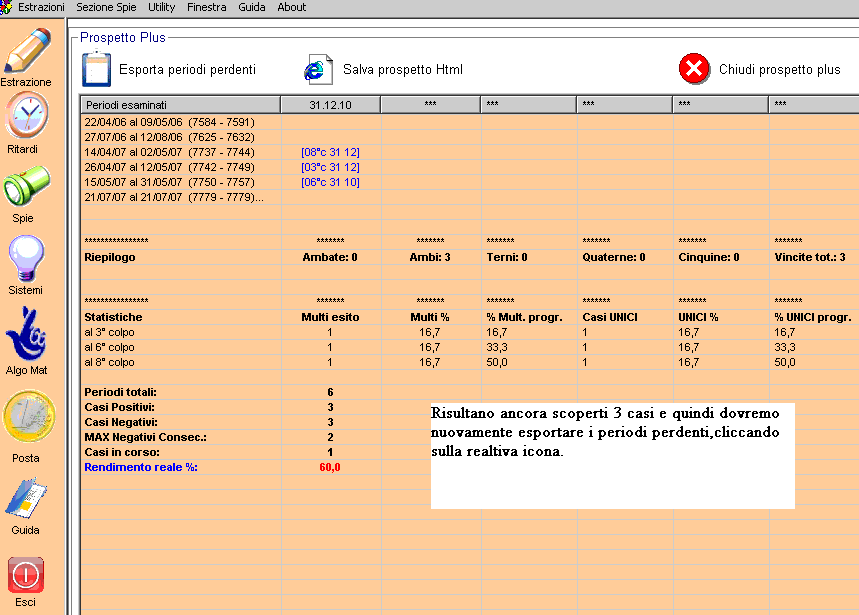
Task: Click the 31.12.10 column header
Action: tap(330, 105)
